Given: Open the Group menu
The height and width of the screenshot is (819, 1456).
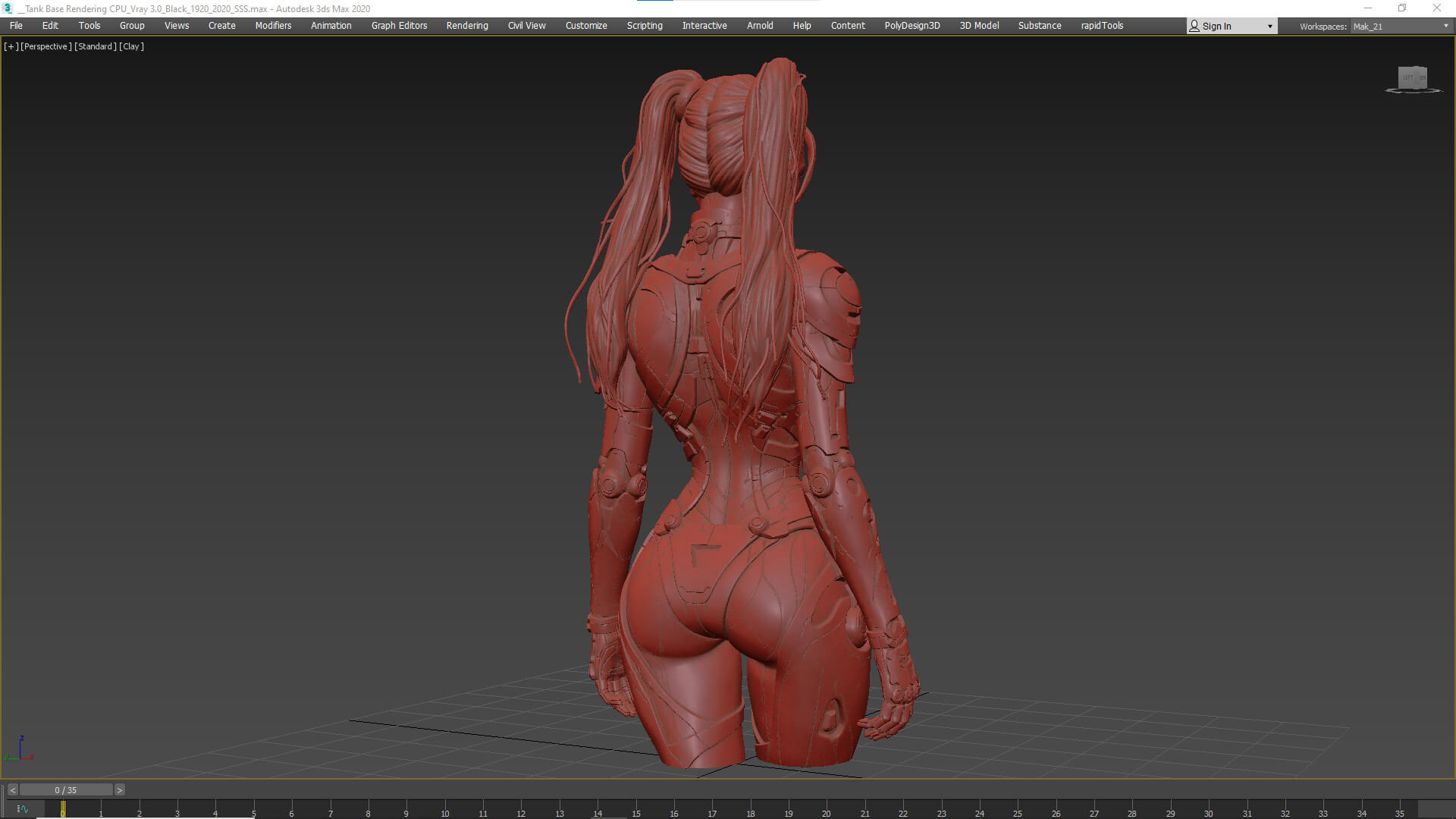Looking at the screenshot, I should point(132,26).
